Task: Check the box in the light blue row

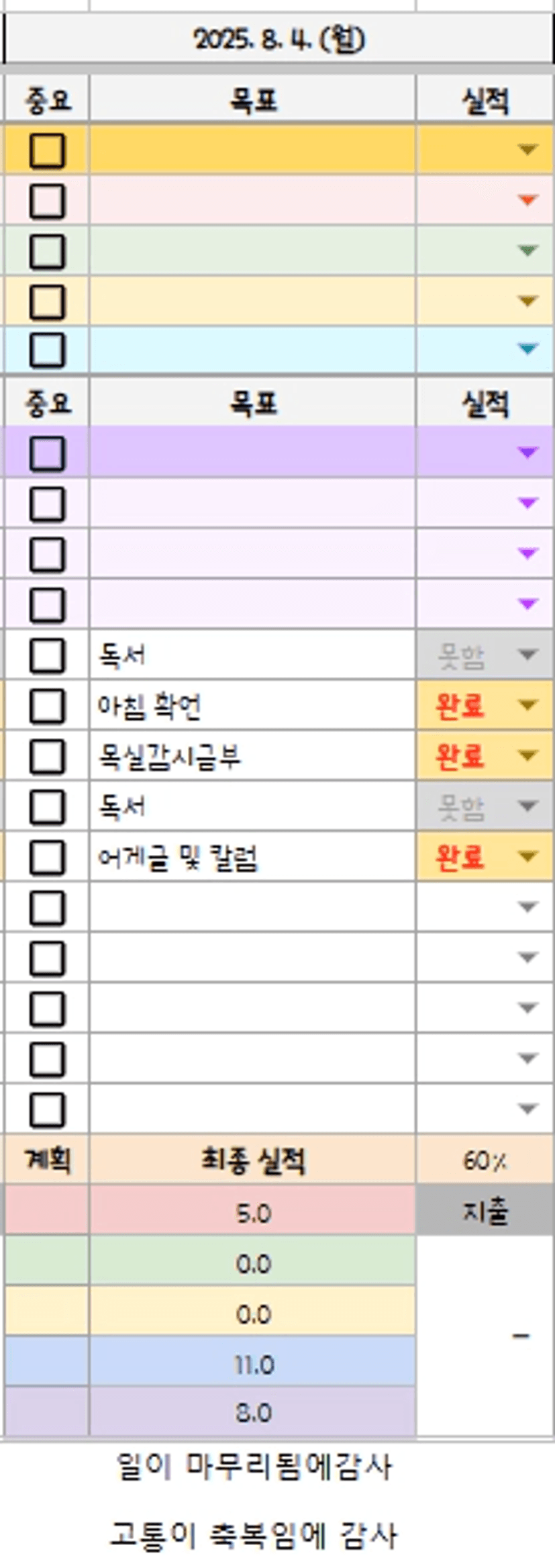Action: tap(47, 351)
